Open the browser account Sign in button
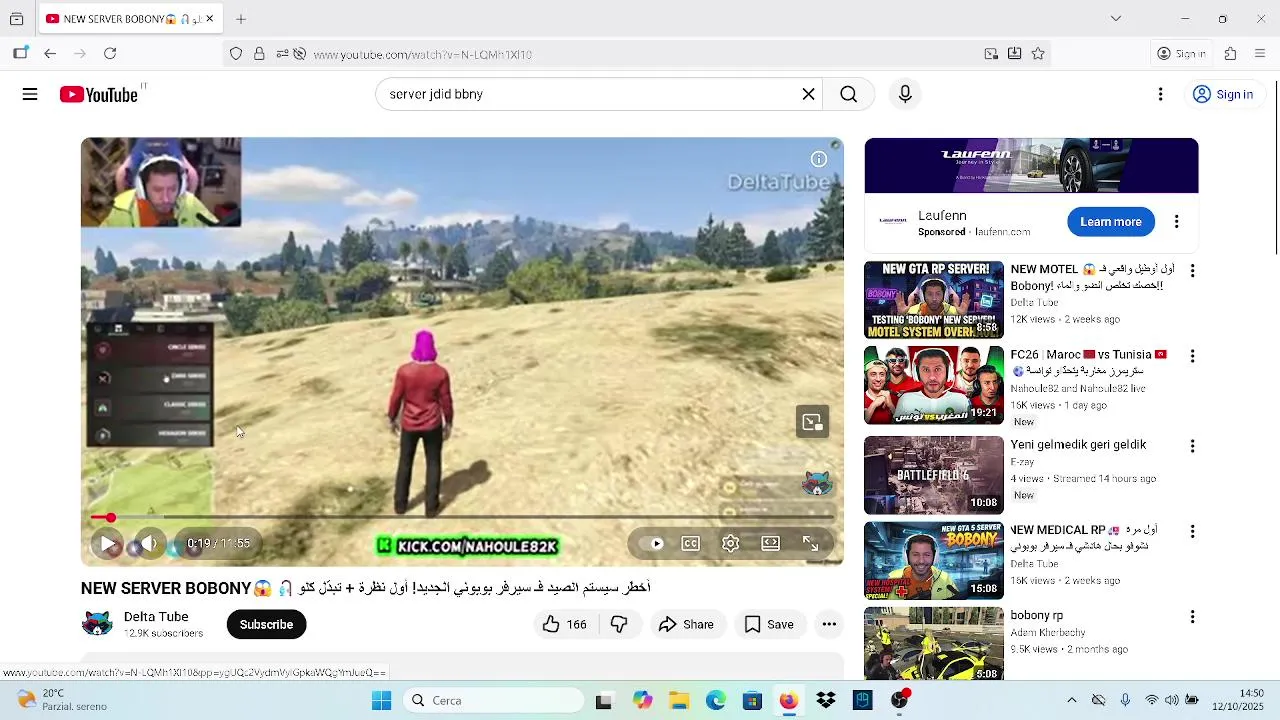The height and width of the screenshot is (720, 1280). pos(1181,54)
